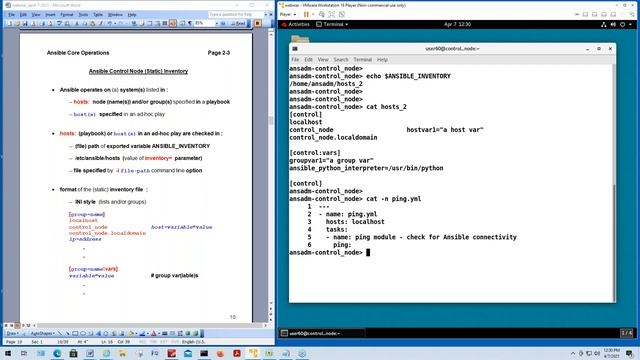640x360 pixels.
Task: Click the Font Color icon in drawing toolbar
Action: (153, 333)
